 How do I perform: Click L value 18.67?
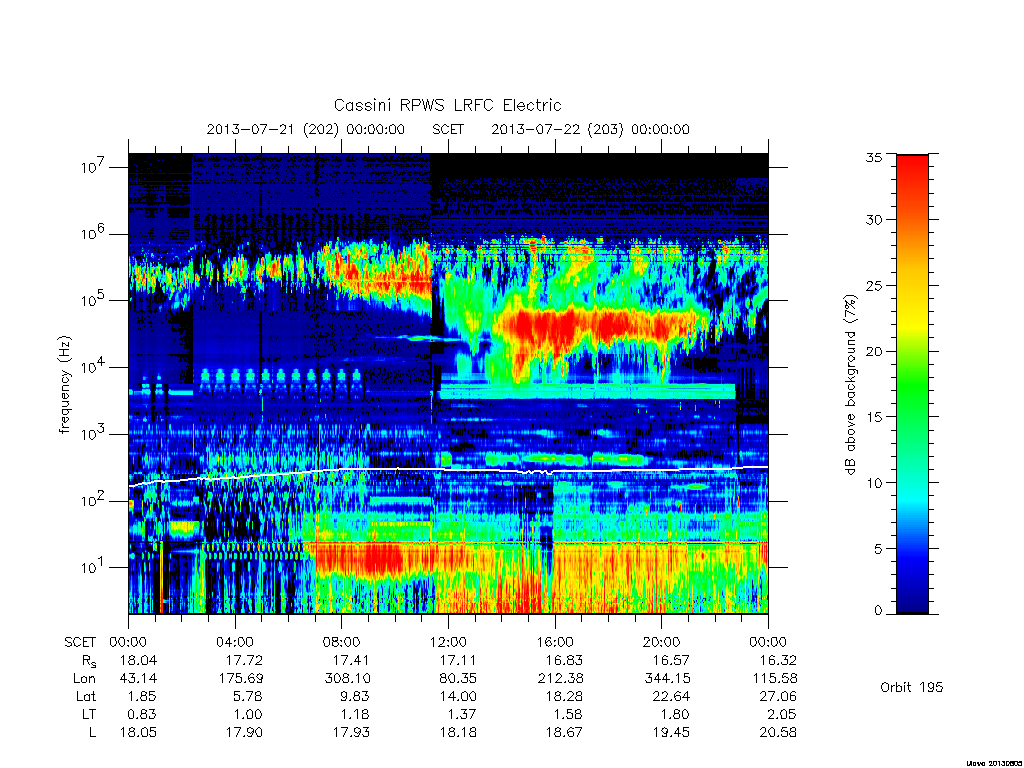(x=564, y=733)
